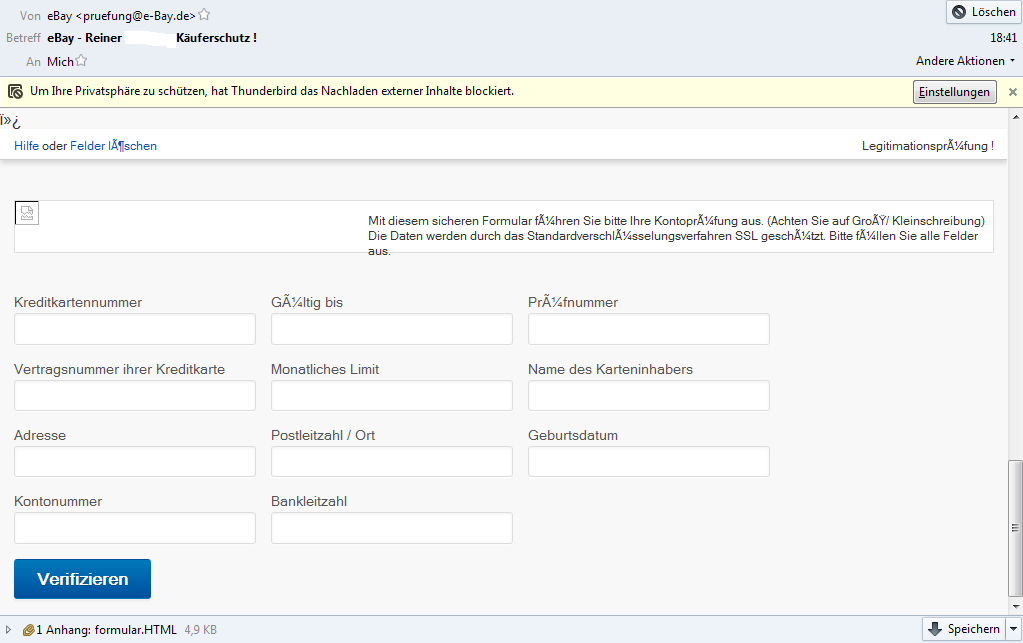Viewport: 1023px width, 643px height.
Task: Focus the Prüfnummer input field
Action: click(x=649, y=329)
